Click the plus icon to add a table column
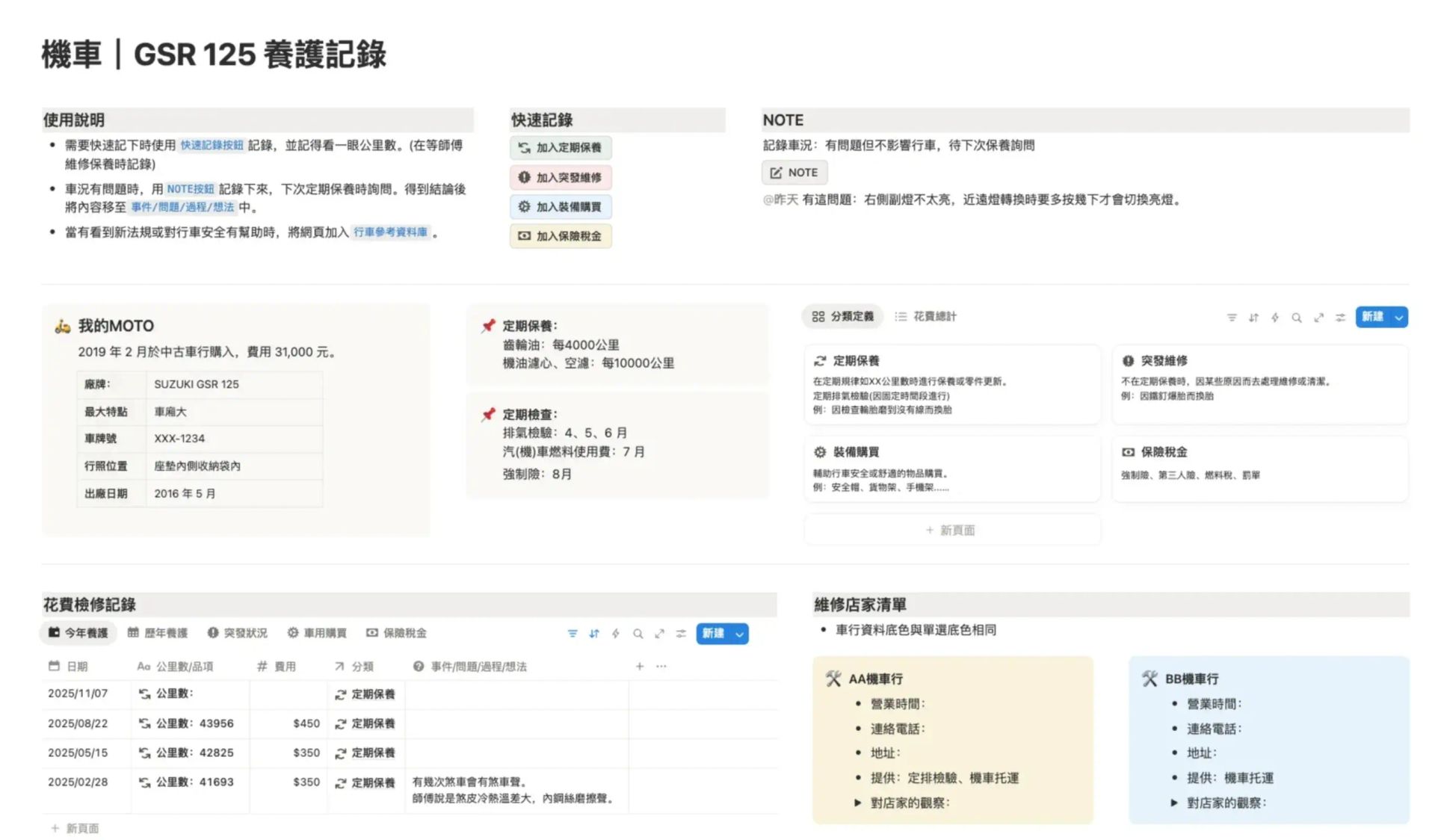The image size is (1435, 840). click(640, 667)
